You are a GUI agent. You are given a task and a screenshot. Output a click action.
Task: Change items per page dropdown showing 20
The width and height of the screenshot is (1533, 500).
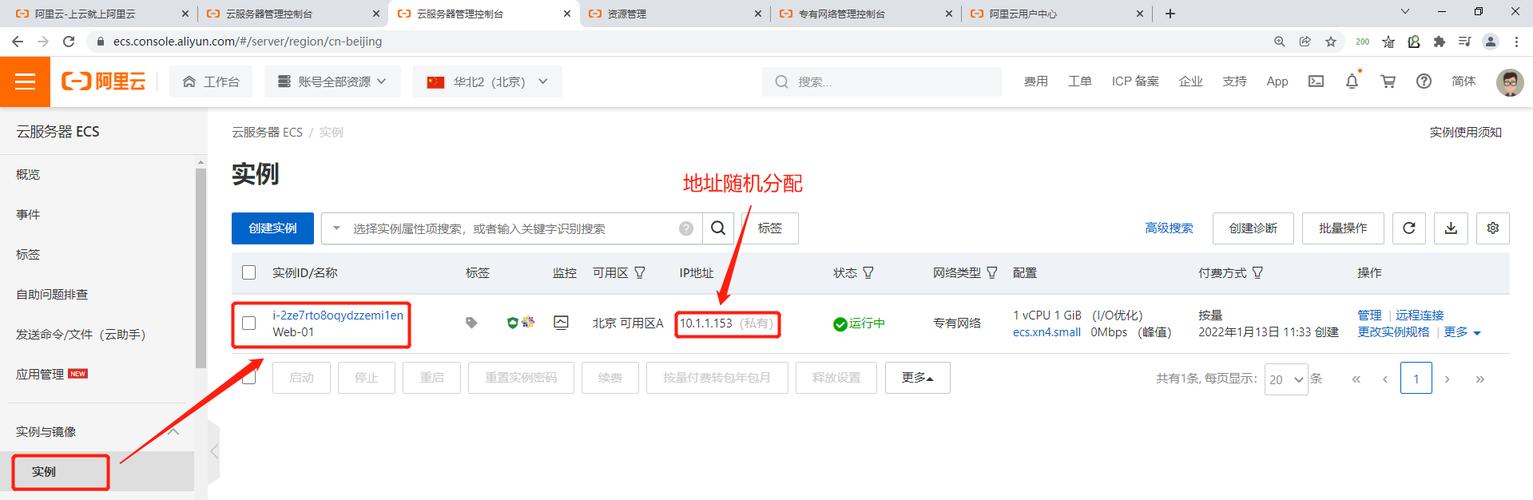click(x=1287, y=379)
